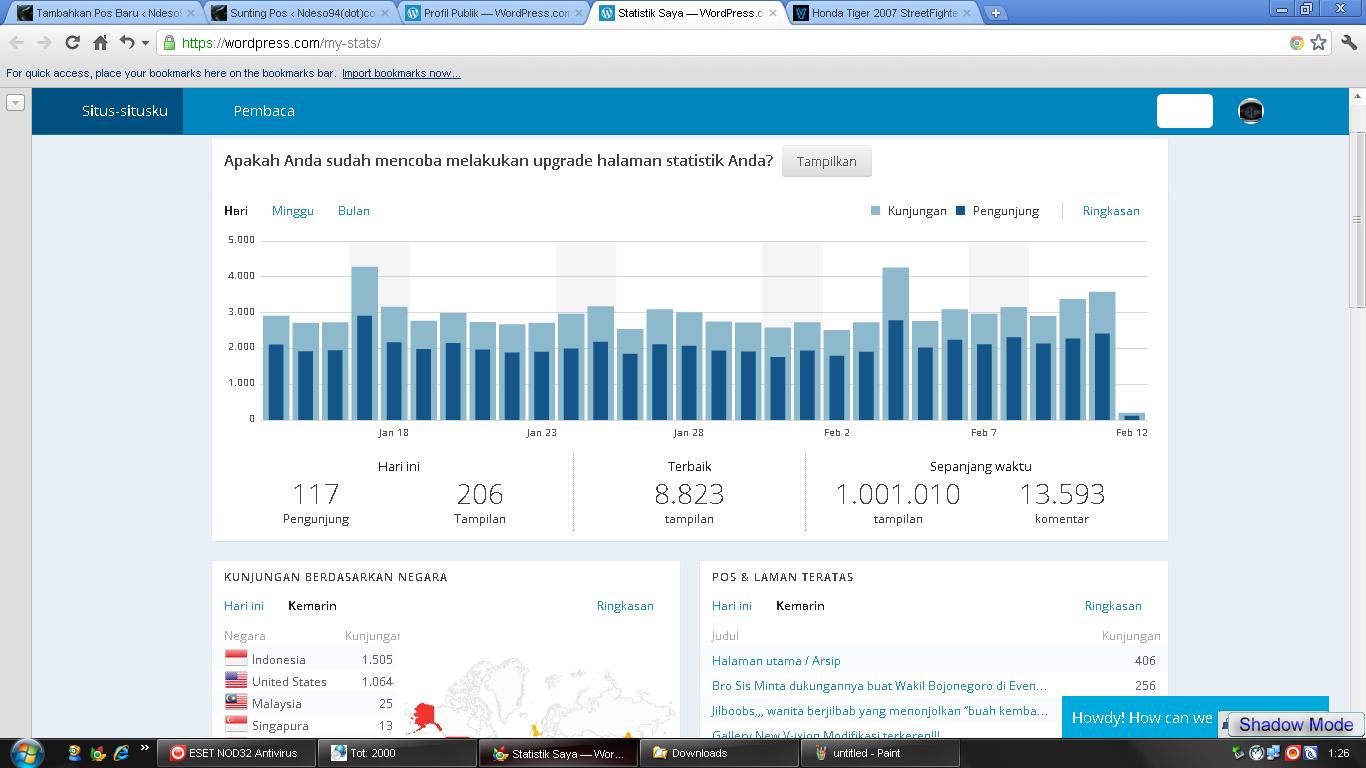The width and height of the screenshot is (1366, 768).
Task: Select Hari ini in country visits panel
Action: (x=243, y=606)
